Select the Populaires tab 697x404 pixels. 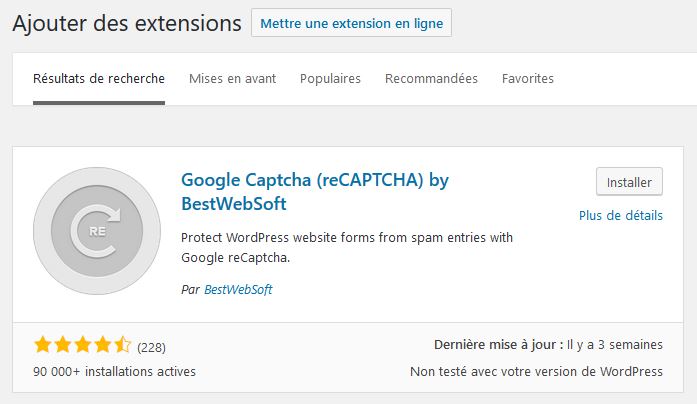(330, 79)
